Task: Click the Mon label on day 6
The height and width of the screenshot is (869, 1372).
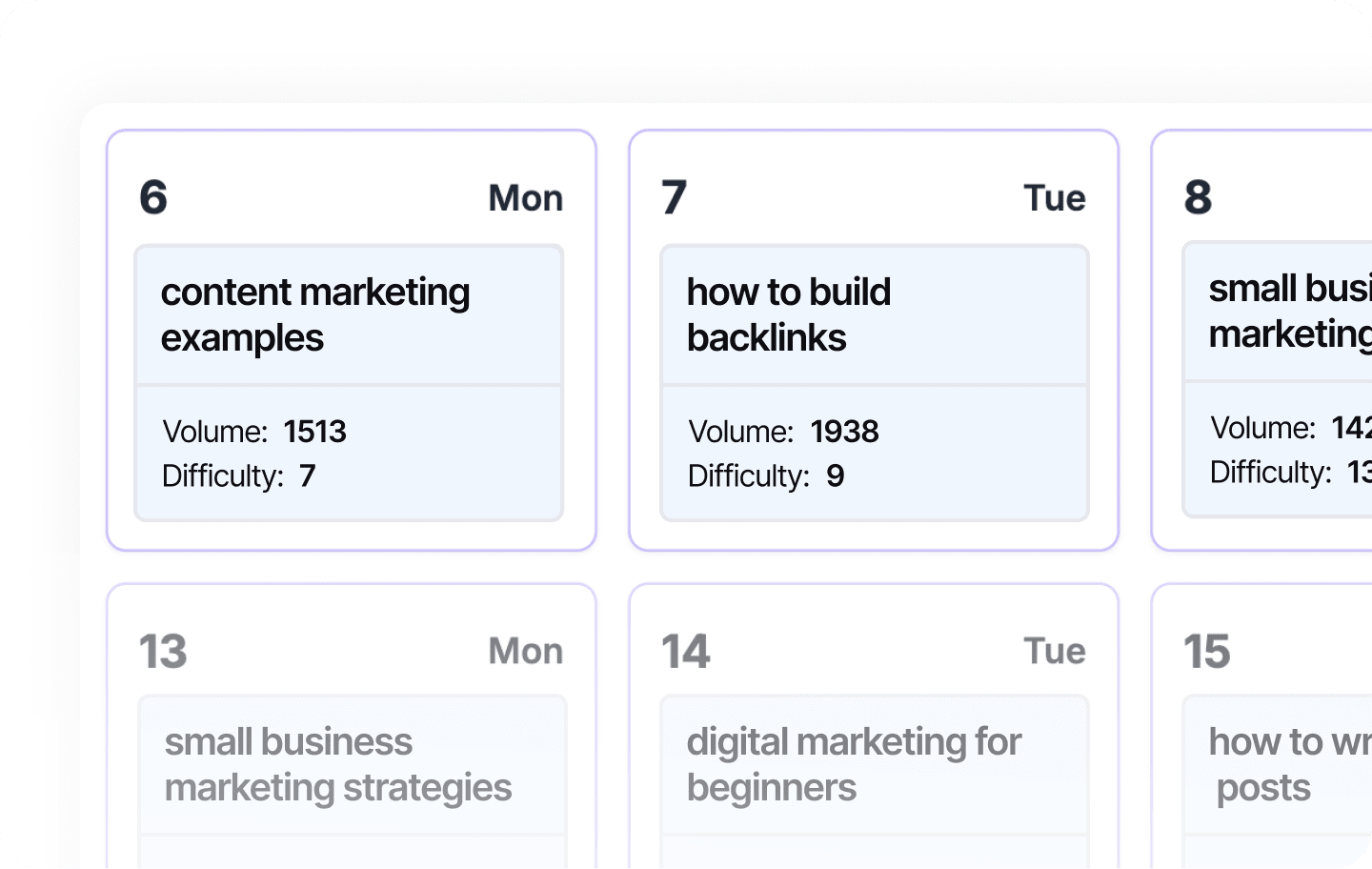Action: pos(525,197)
